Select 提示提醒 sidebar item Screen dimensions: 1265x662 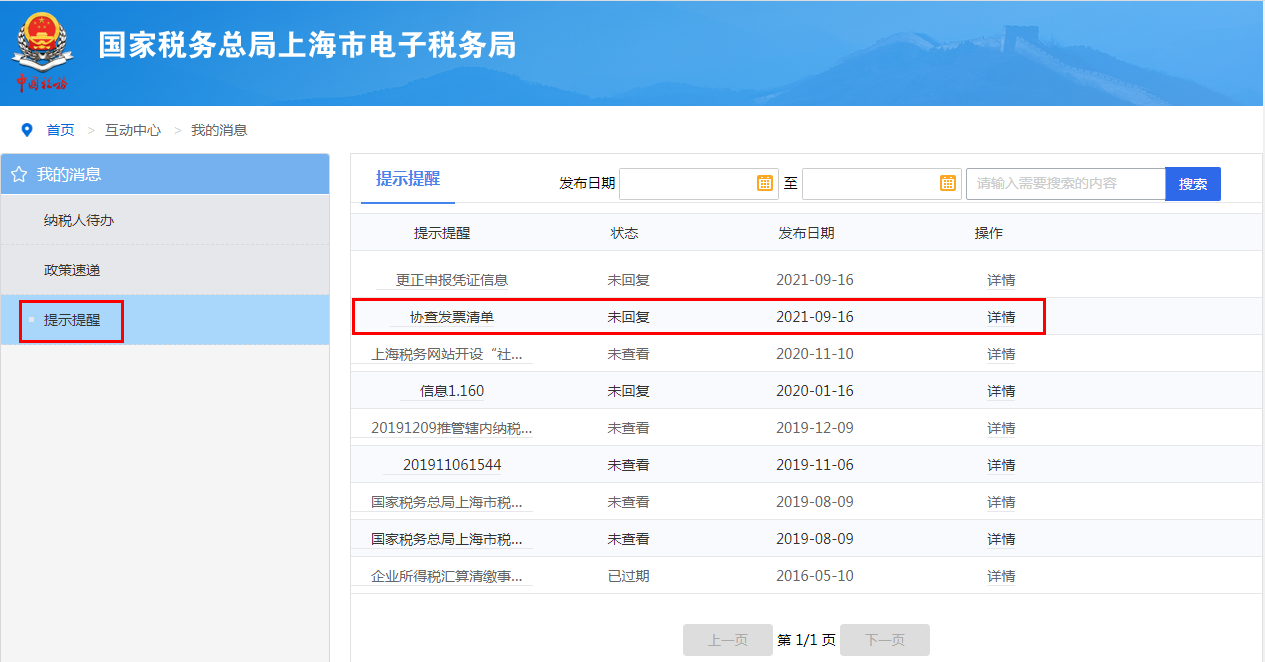(72, 321)
